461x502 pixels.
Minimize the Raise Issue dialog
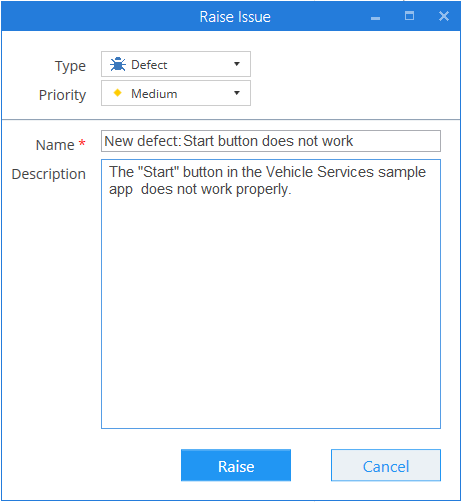[x=375, y=18]
